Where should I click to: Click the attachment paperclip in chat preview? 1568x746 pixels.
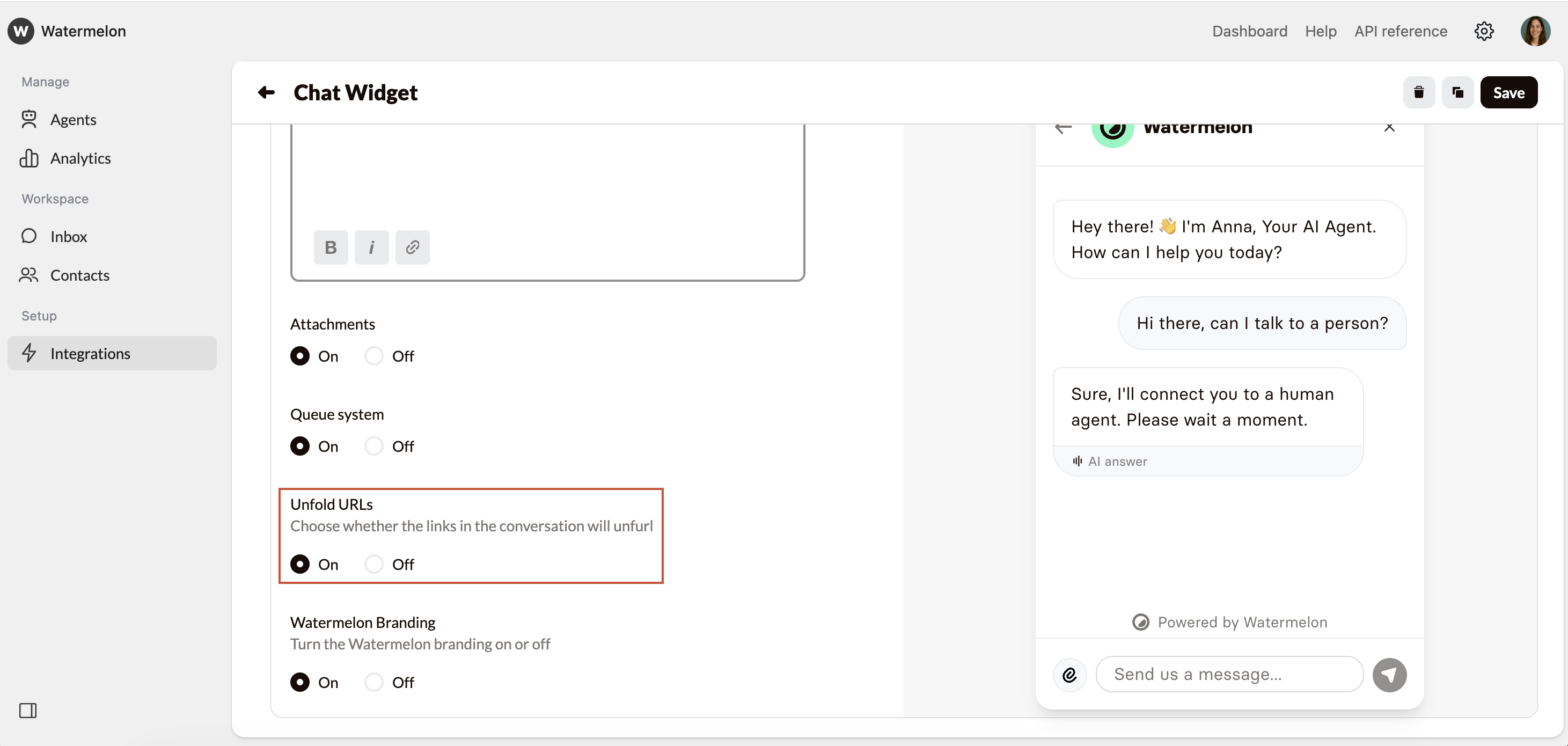[1069, 675]
